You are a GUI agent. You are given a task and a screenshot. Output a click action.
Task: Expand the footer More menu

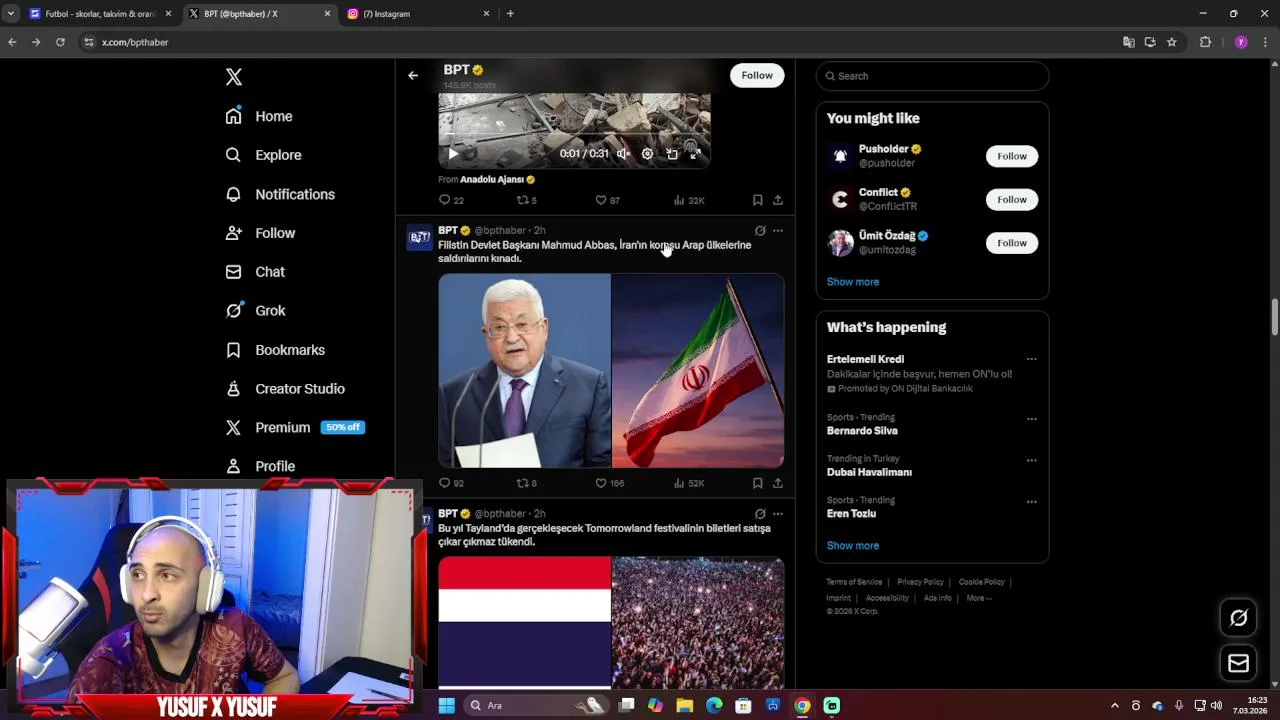[979, 598]
